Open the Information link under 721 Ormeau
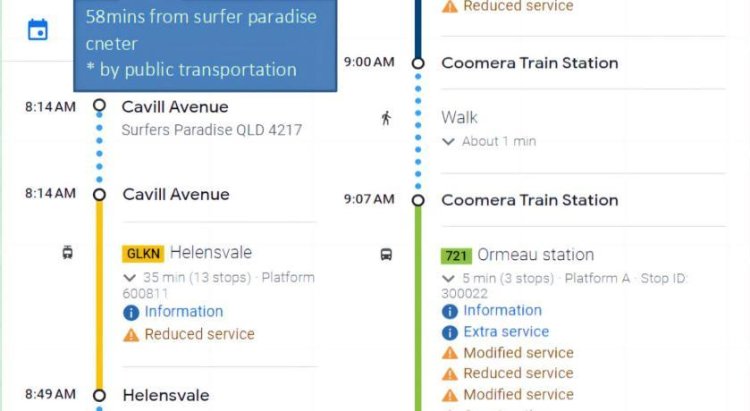 tap(502, 311)
